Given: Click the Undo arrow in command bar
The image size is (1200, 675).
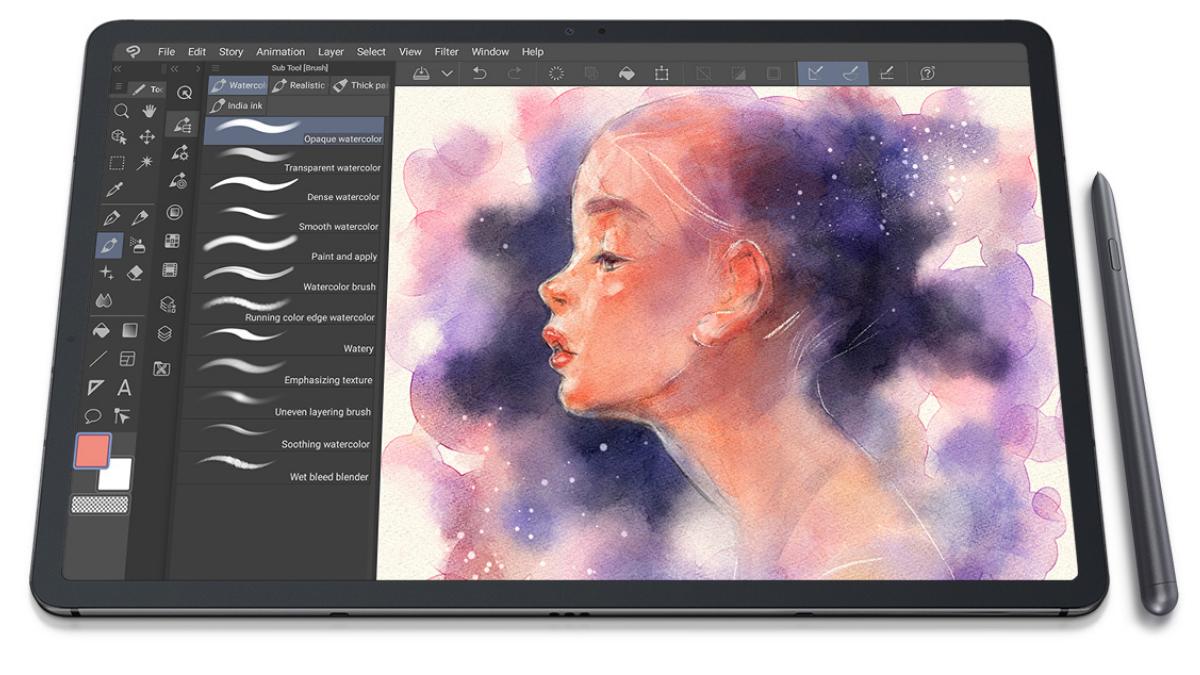Looking at the screenshot, I should pos(479,73).
